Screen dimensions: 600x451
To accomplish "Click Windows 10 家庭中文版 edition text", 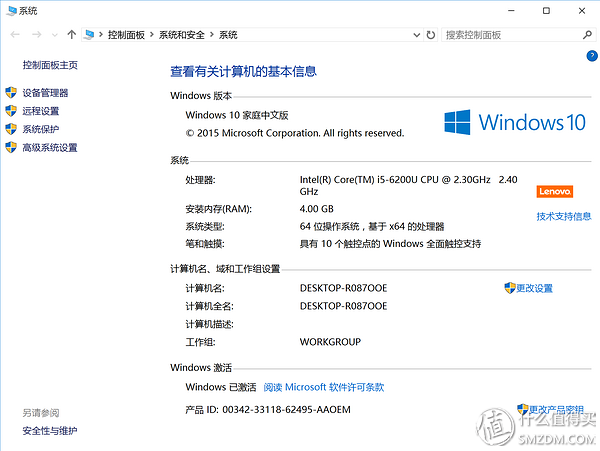I will [237, 115].
